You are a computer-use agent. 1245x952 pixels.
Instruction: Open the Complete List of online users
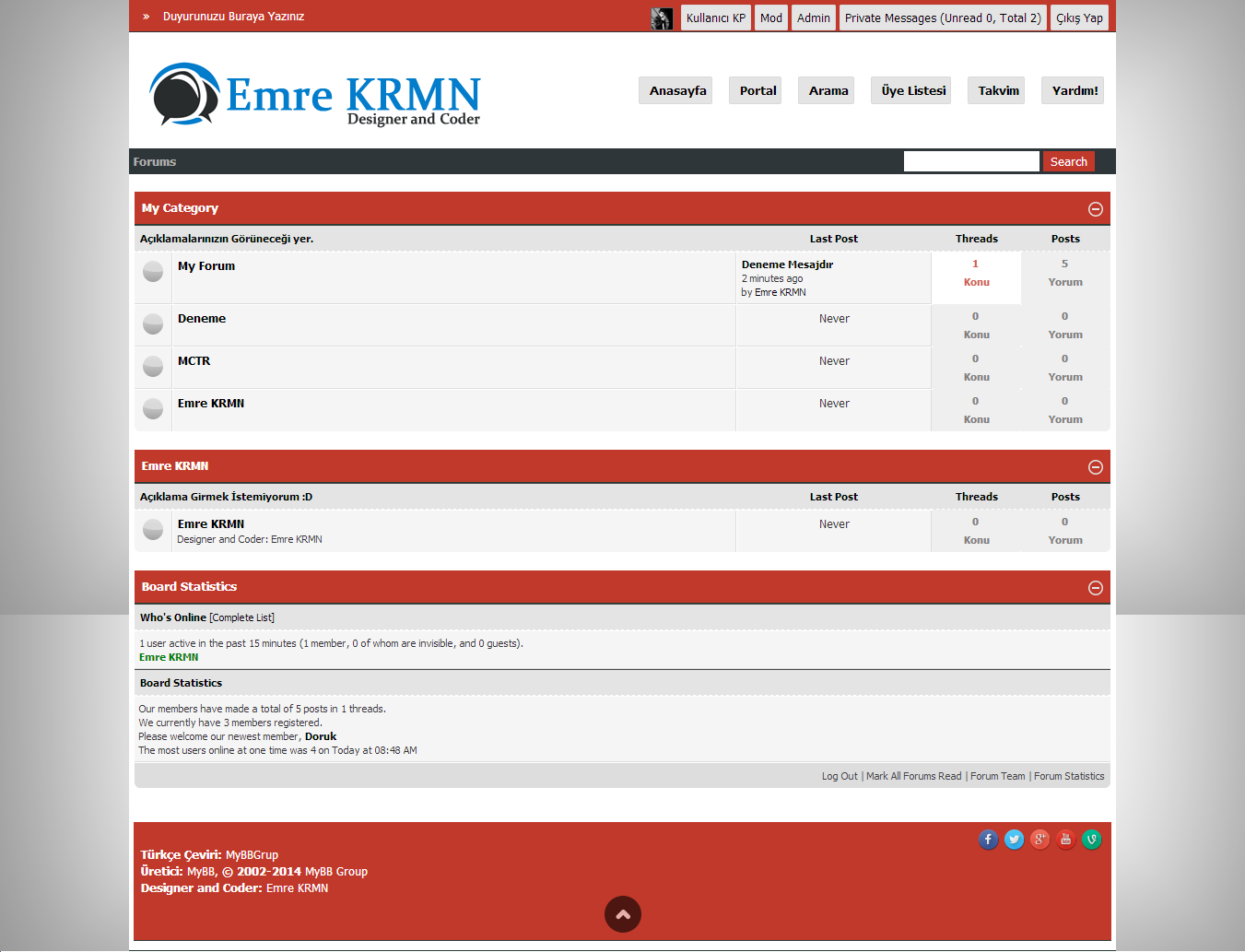coord(241,617)
